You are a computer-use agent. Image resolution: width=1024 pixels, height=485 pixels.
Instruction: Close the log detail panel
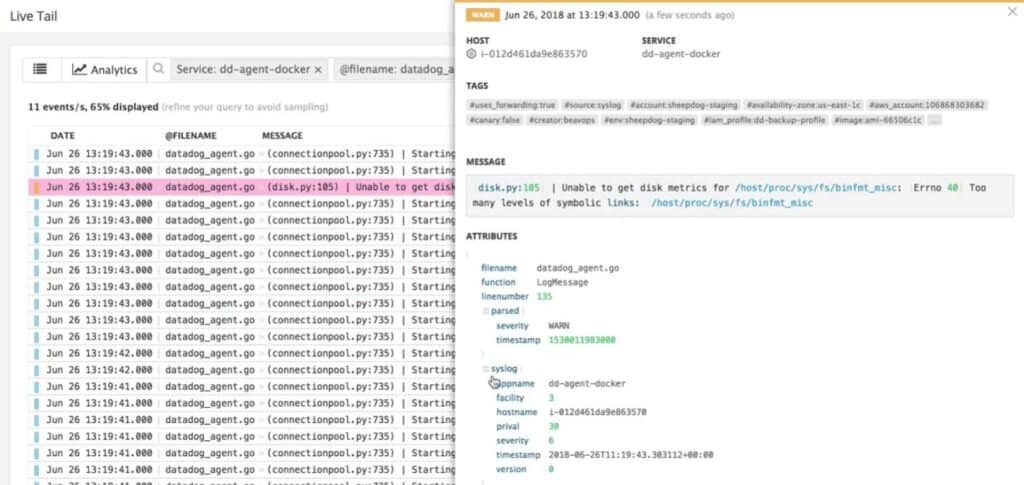[x=1012, y=10]
